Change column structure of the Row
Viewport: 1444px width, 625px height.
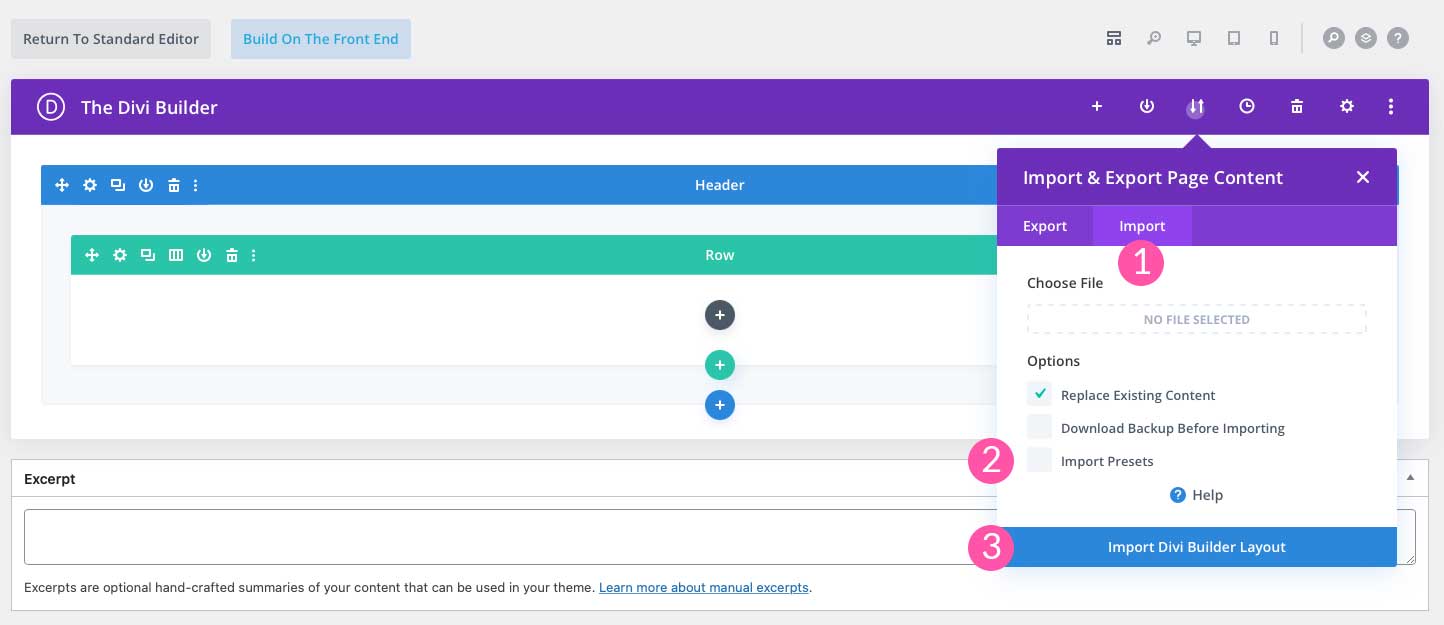pyautogui.click(x=176, y=255)
